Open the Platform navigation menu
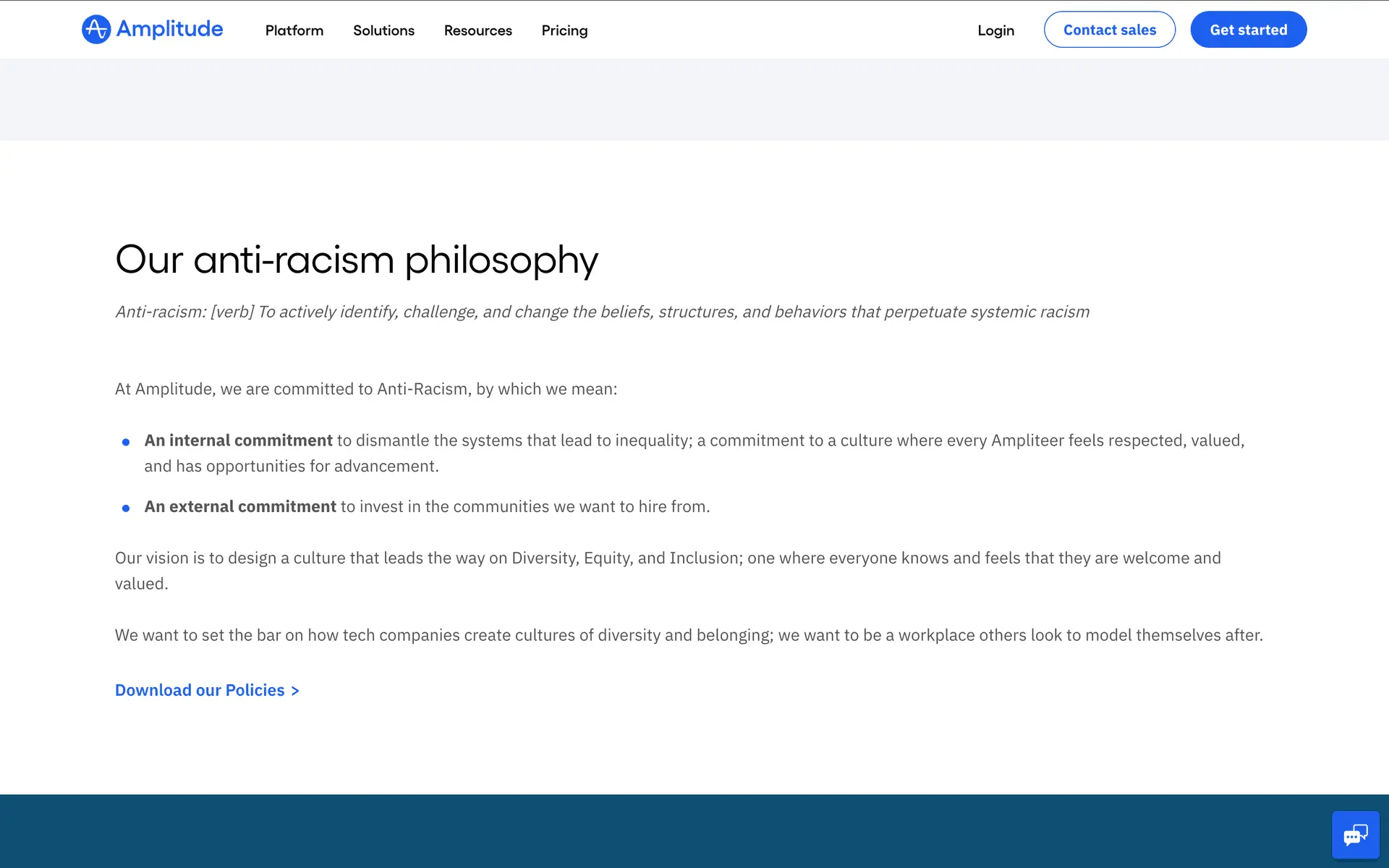The height and width of the screenshot is (868, 1389). pos(294,30)
